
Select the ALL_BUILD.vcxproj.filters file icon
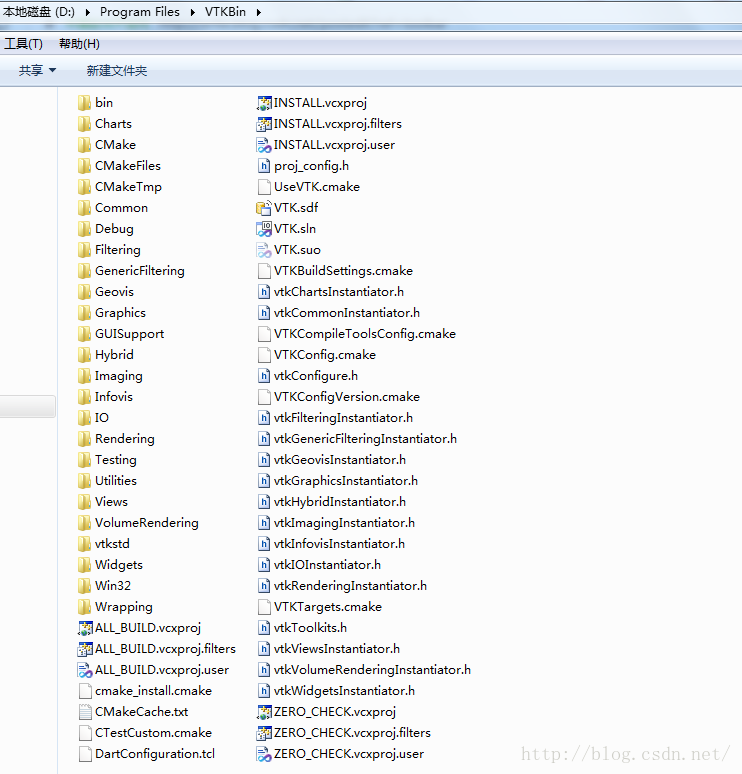pyautogui.click(x=85, y=649)
